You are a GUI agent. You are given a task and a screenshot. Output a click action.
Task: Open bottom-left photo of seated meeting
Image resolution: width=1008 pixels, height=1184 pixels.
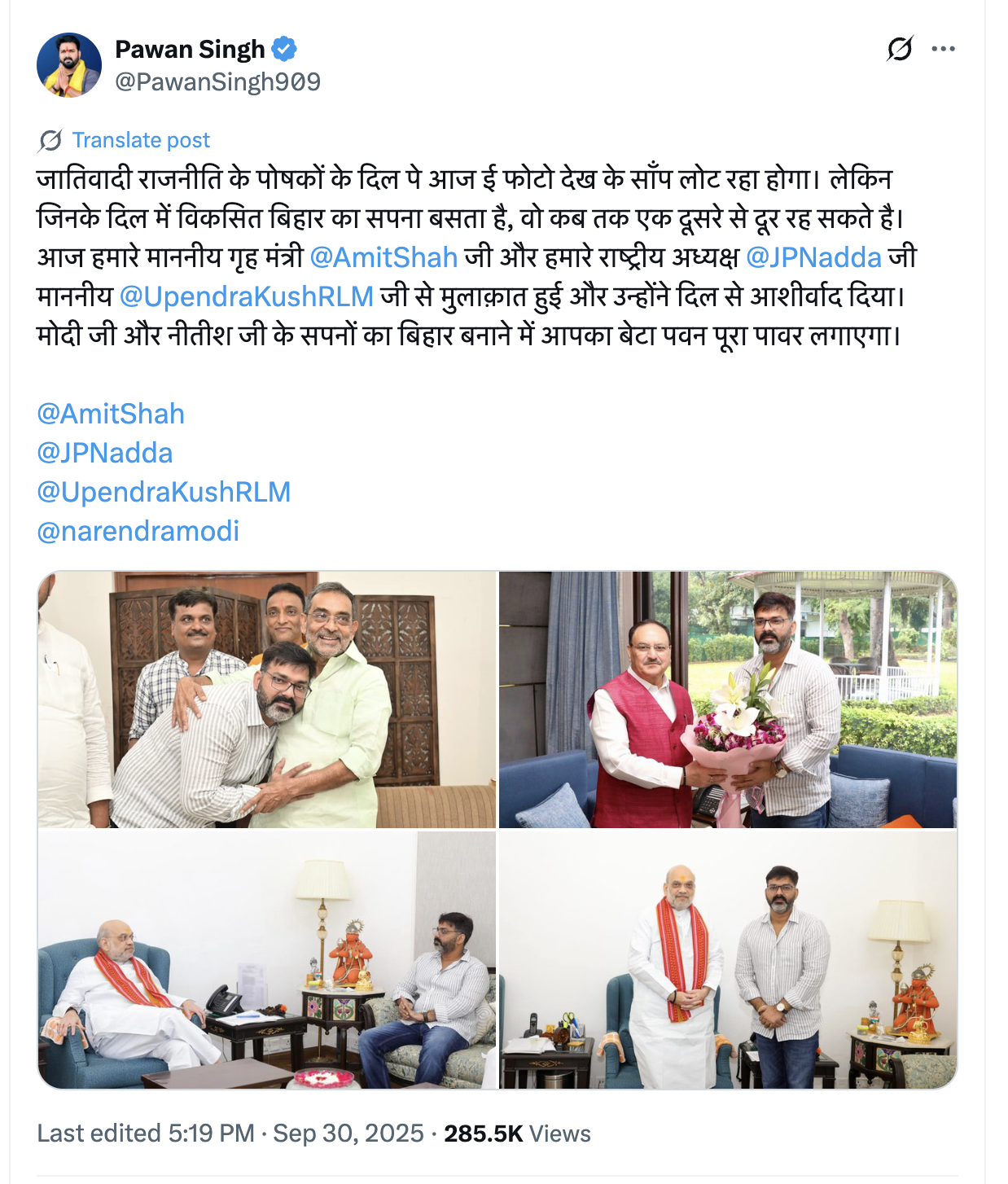pyautogui.click(x=267, y=960)
